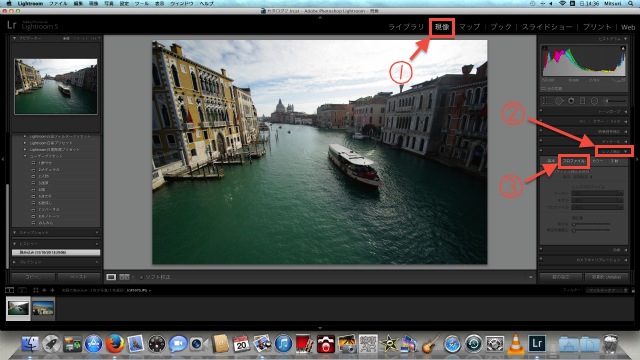Viewport: 640px width, 360px height.
Task: Switch to Loupe view in toolbar
Action: 111,277
